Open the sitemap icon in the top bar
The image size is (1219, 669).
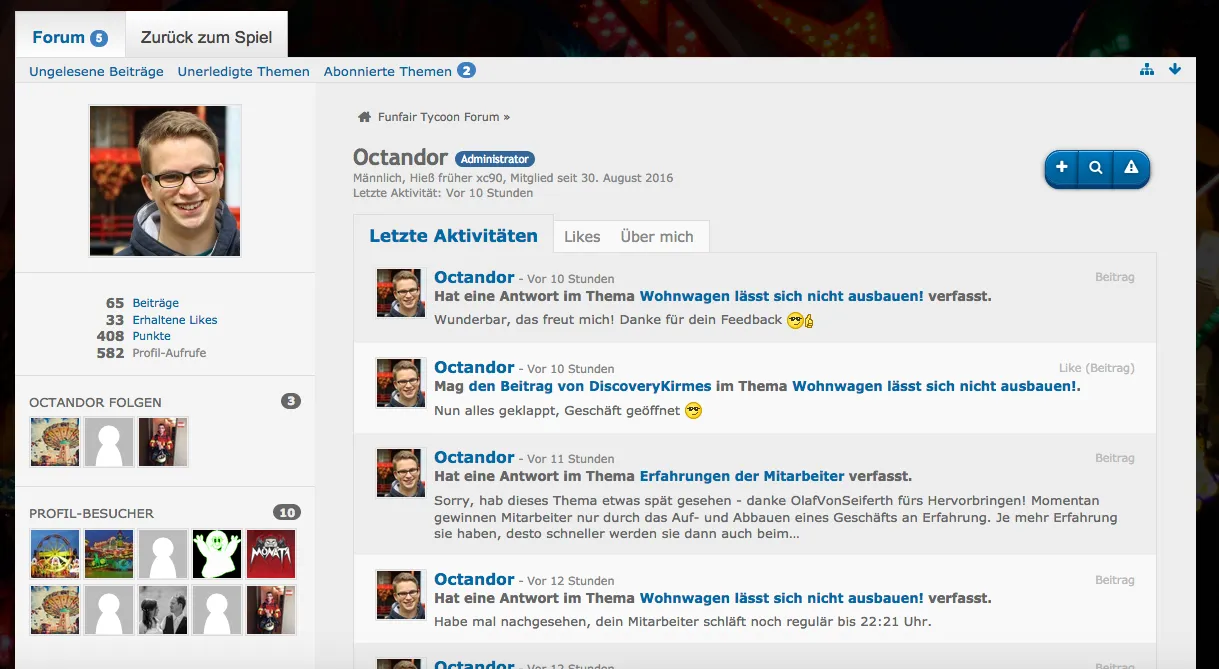click(1147, 69)
